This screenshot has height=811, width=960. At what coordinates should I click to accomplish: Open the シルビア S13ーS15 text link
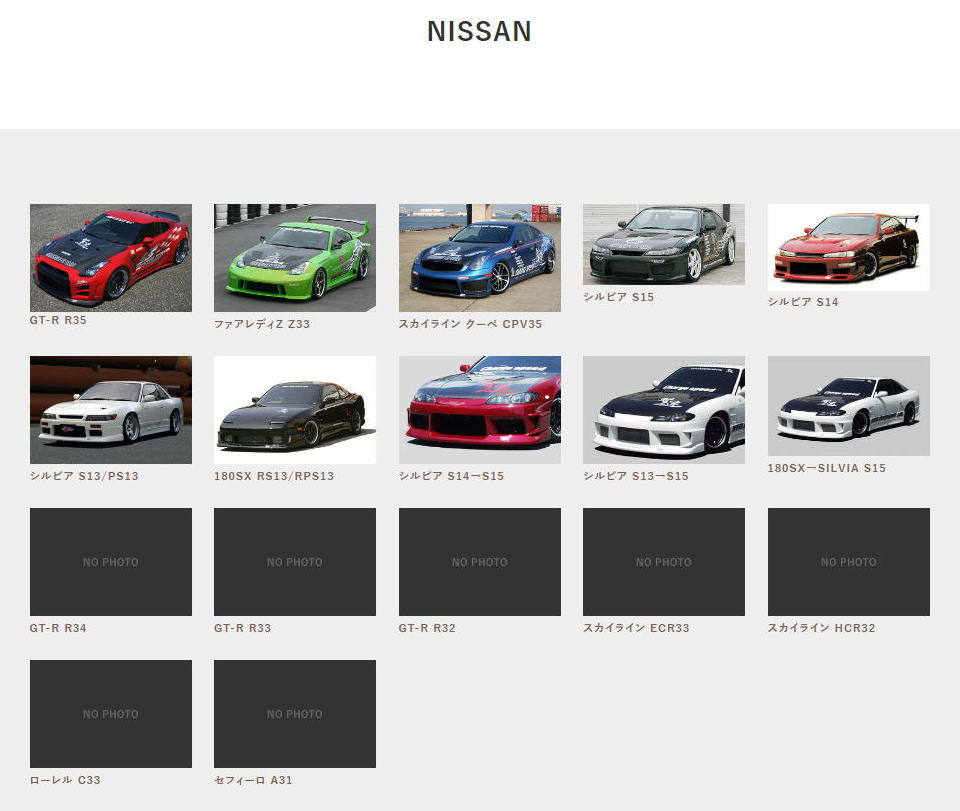pyautogui.click(x=635, y=476)
